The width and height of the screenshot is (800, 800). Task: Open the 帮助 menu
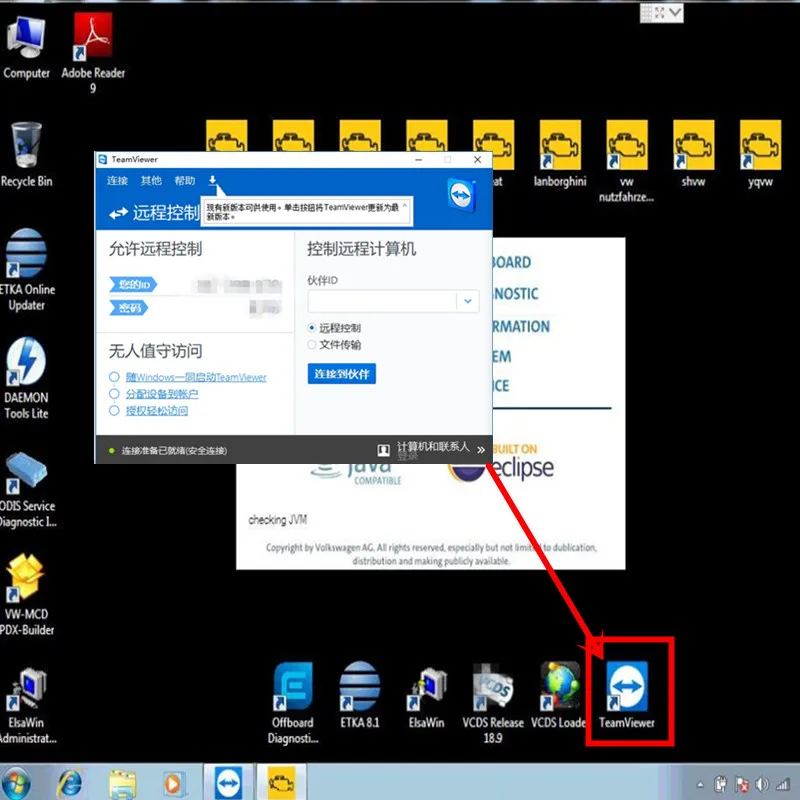point(185,181)
